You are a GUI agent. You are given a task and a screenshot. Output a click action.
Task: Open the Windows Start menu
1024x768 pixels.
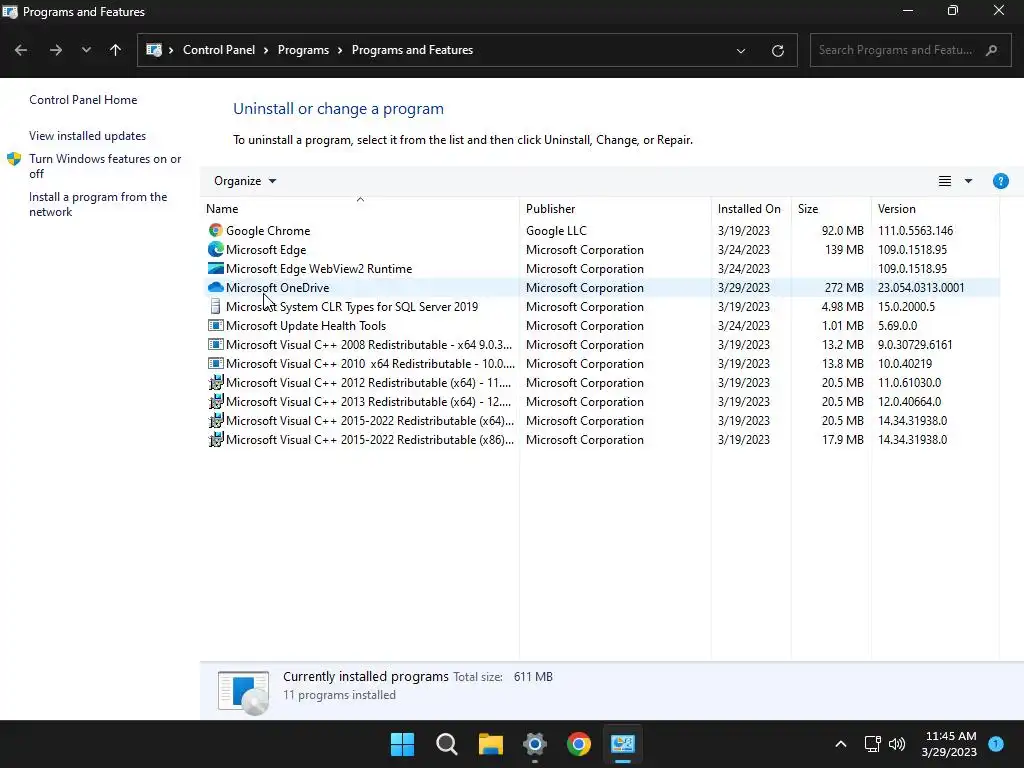click(402, 744)
